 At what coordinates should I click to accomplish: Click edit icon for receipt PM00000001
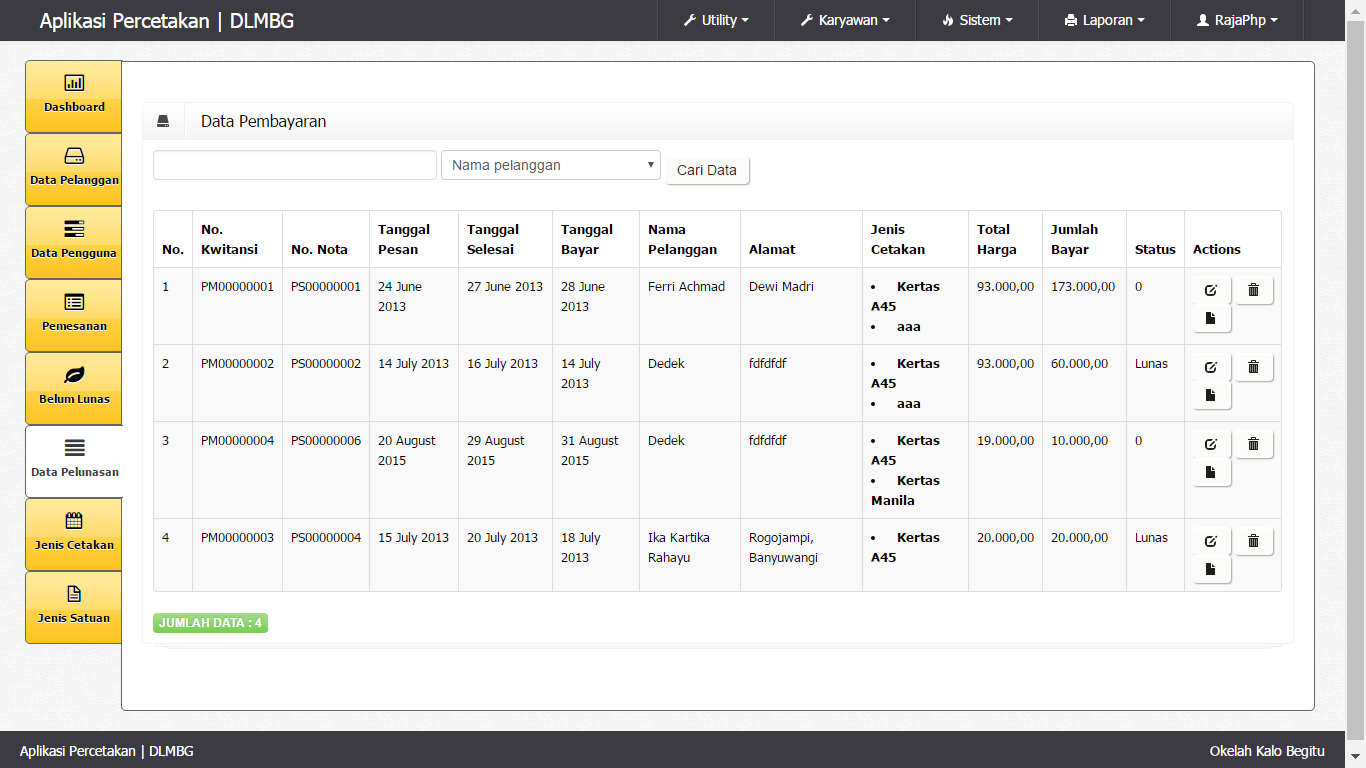(x=1211, y=290)
